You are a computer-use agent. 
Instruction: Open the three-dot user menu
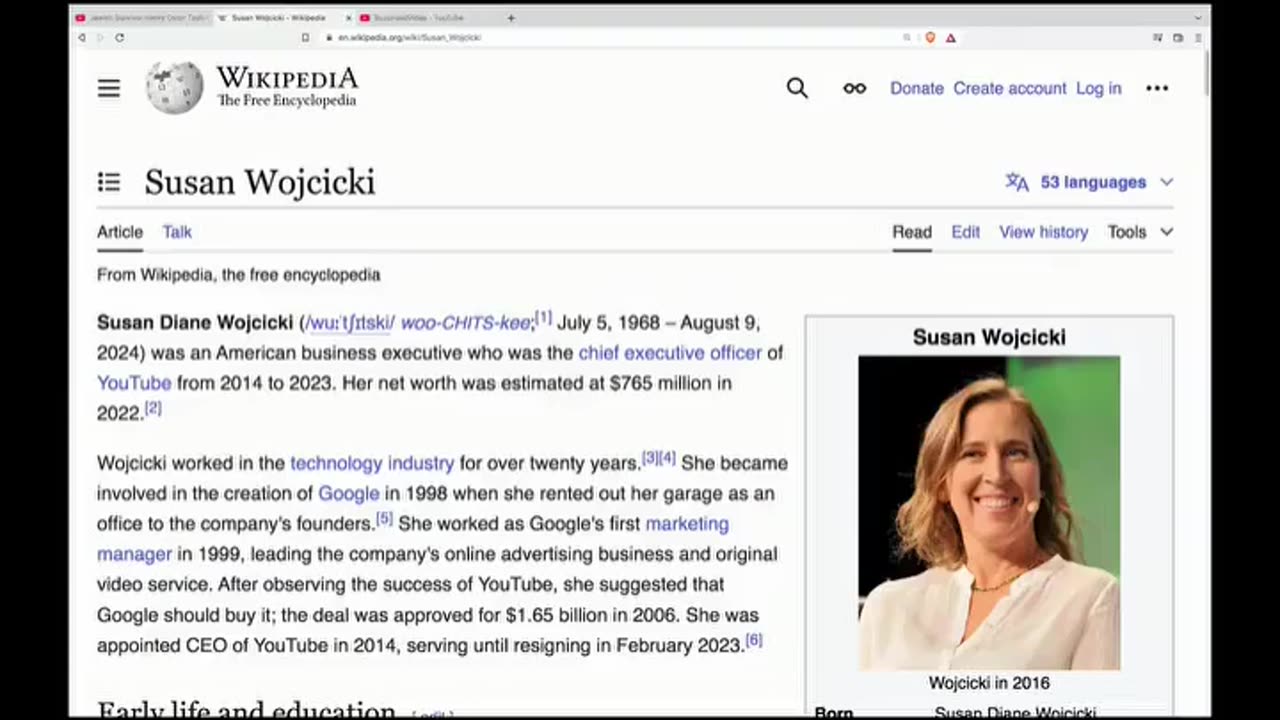click(1157, 88)
